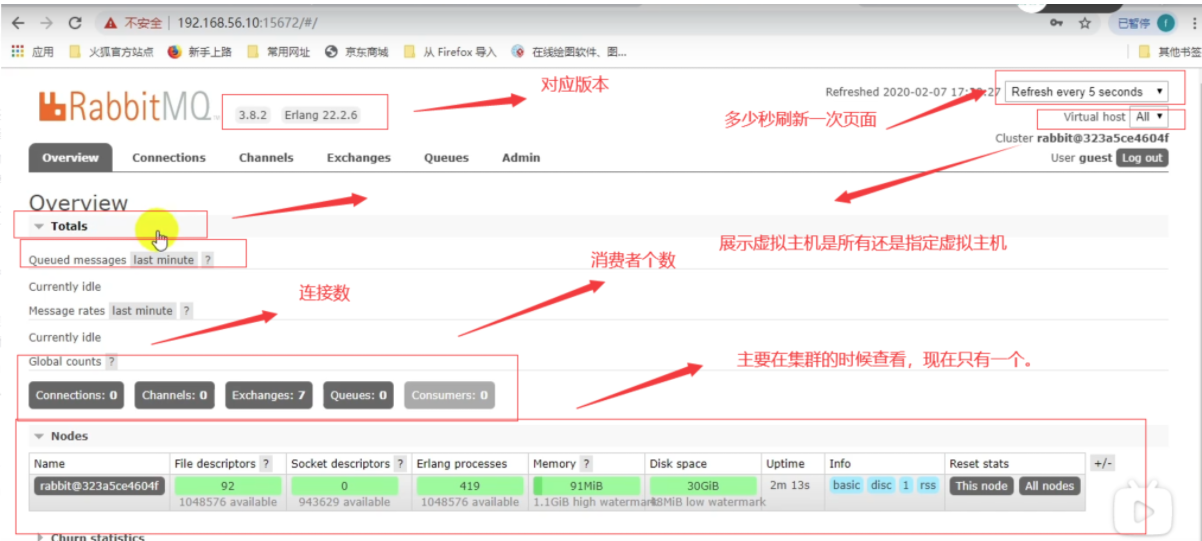Open the 已暂停 profile button
This screenshot has width=1202, height=541.
click(1145, 23)
